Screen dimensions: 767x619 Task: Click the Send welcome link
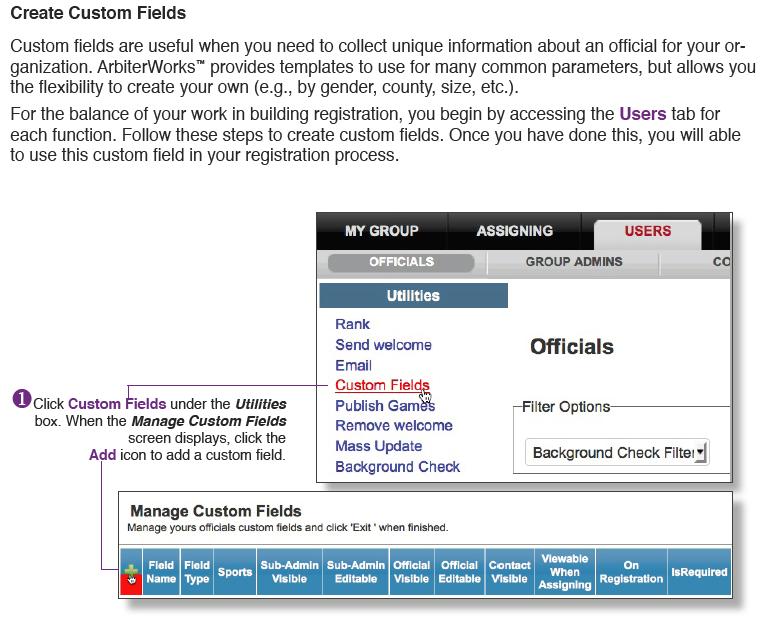click(x=383, y=345)
